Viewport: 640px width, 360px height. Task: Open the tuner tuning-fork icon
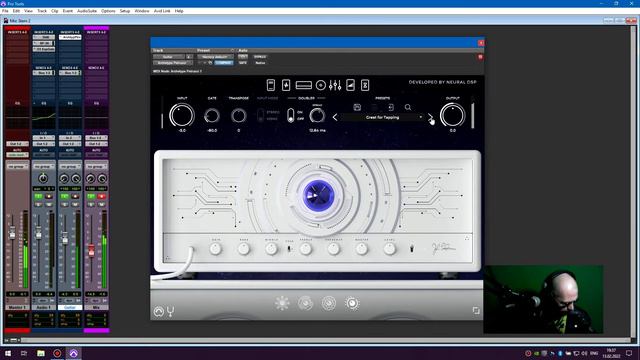pos(171,311)
